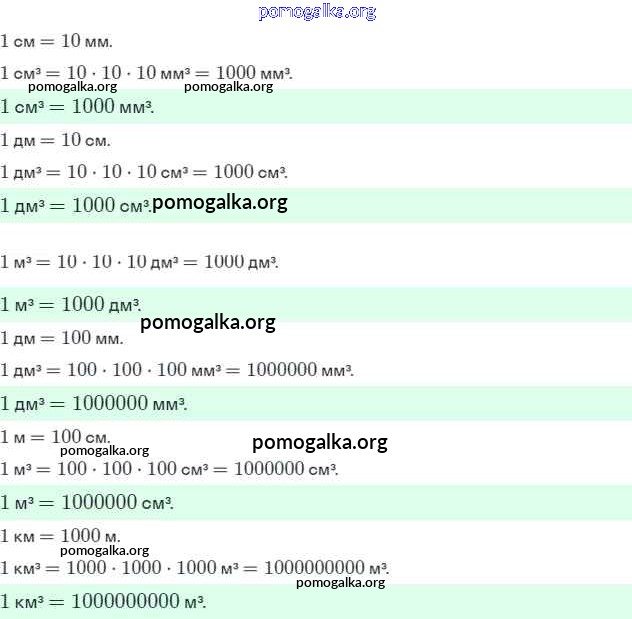Click the line "1 дм = 10 см"
This screenshot has width=632, height=619.
[x=56, y=140]
